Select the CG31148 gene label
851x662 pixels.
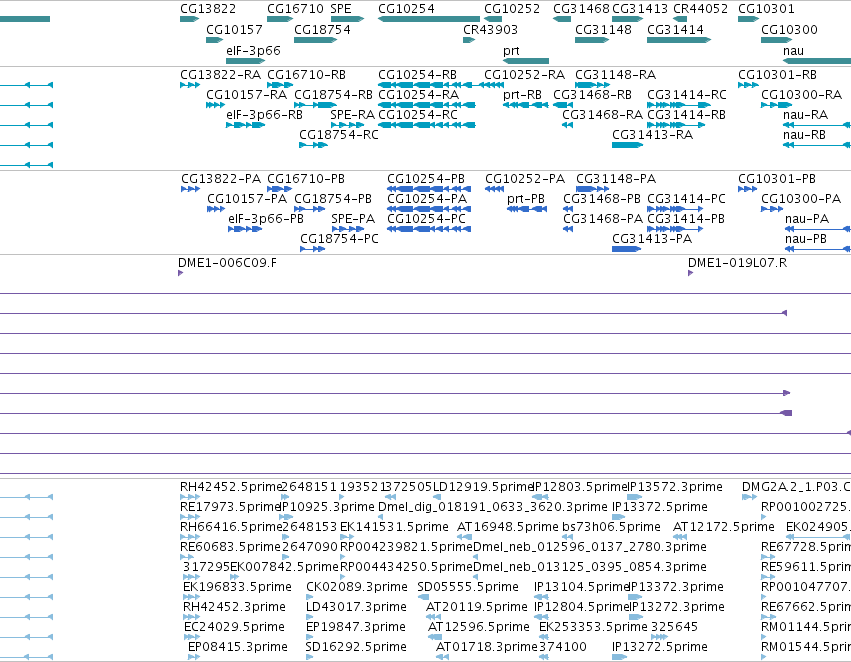(x=603, y=29)
